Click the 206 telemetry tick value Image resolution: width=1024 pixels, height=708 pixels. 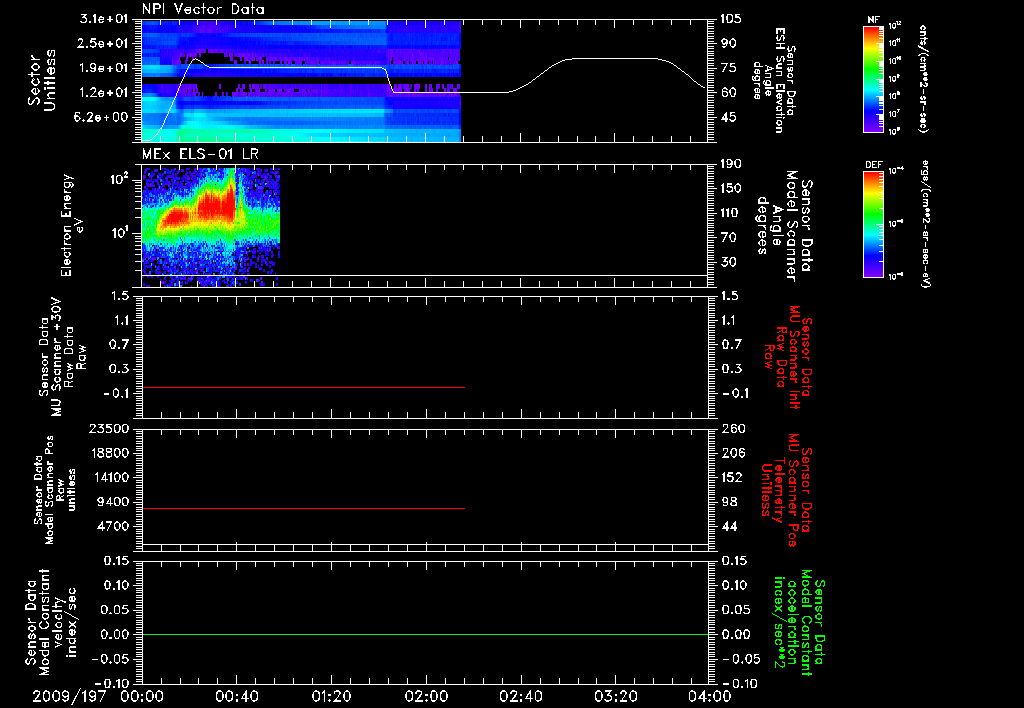click(733, 453)
